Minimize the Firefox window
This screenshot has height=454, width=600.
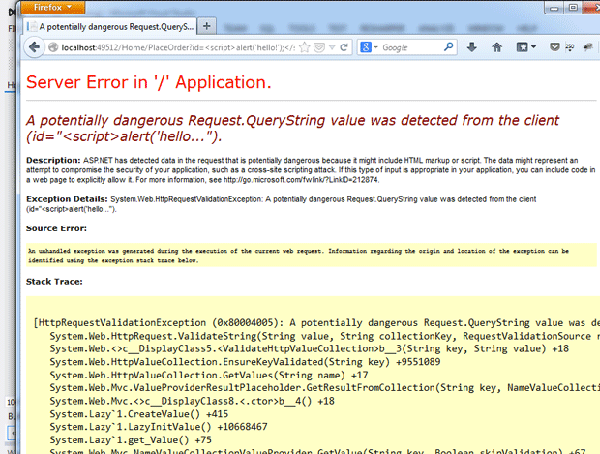[x=554, y=8]
